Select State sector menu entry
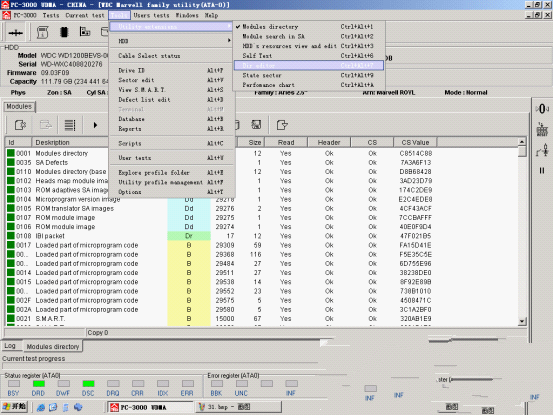The width and height of the screenshot is (553, 415). pos(309,75)
